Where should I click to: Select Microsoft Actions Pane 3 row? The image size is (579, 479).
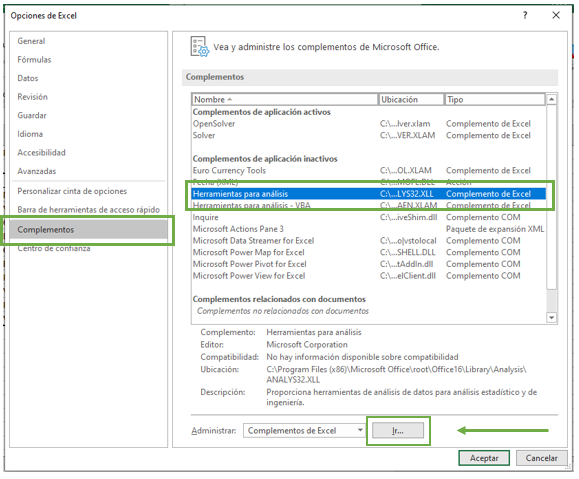(368, 229)
